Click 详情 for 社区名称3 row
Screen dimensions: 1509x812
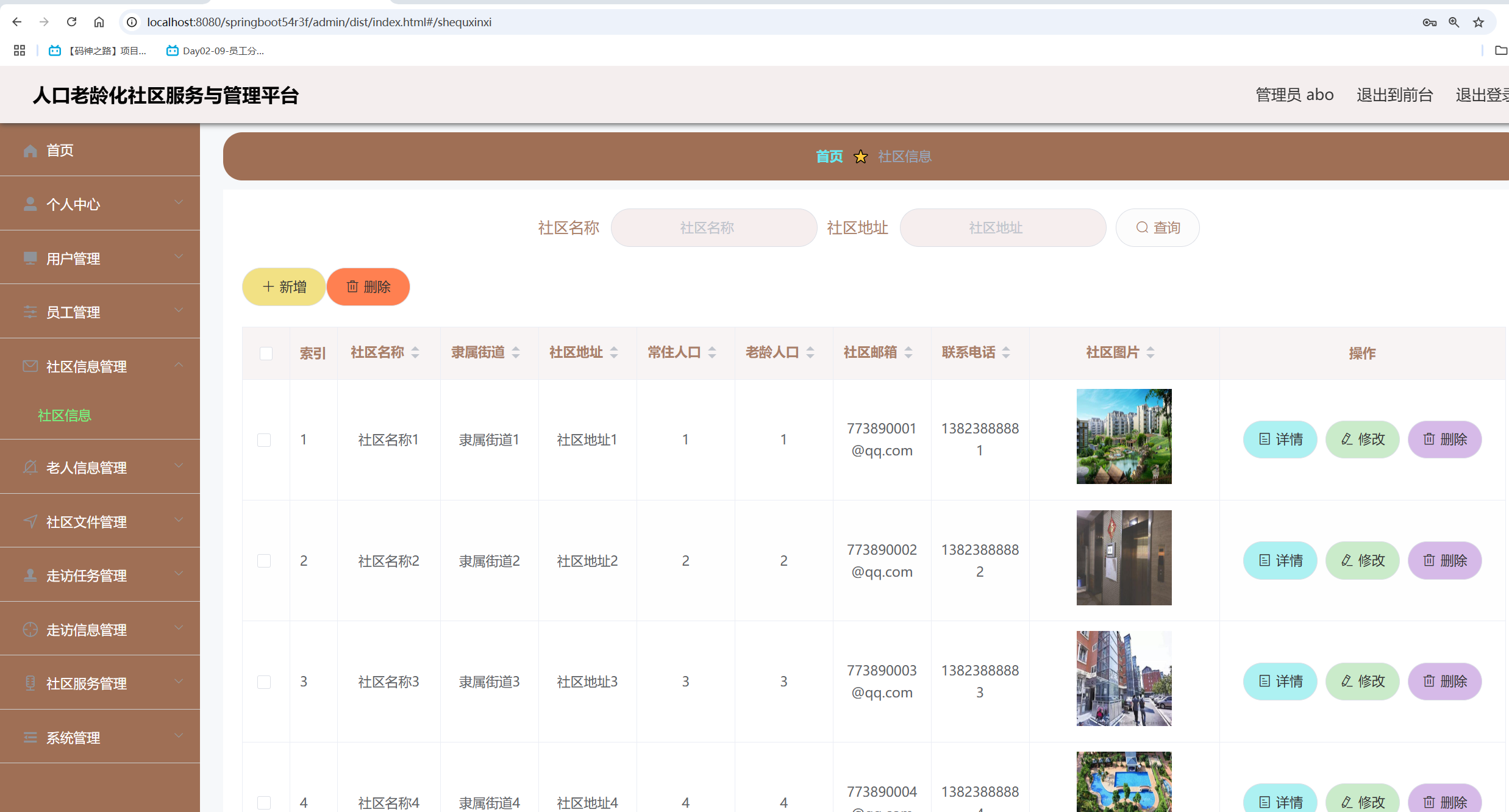(1280, 682)
